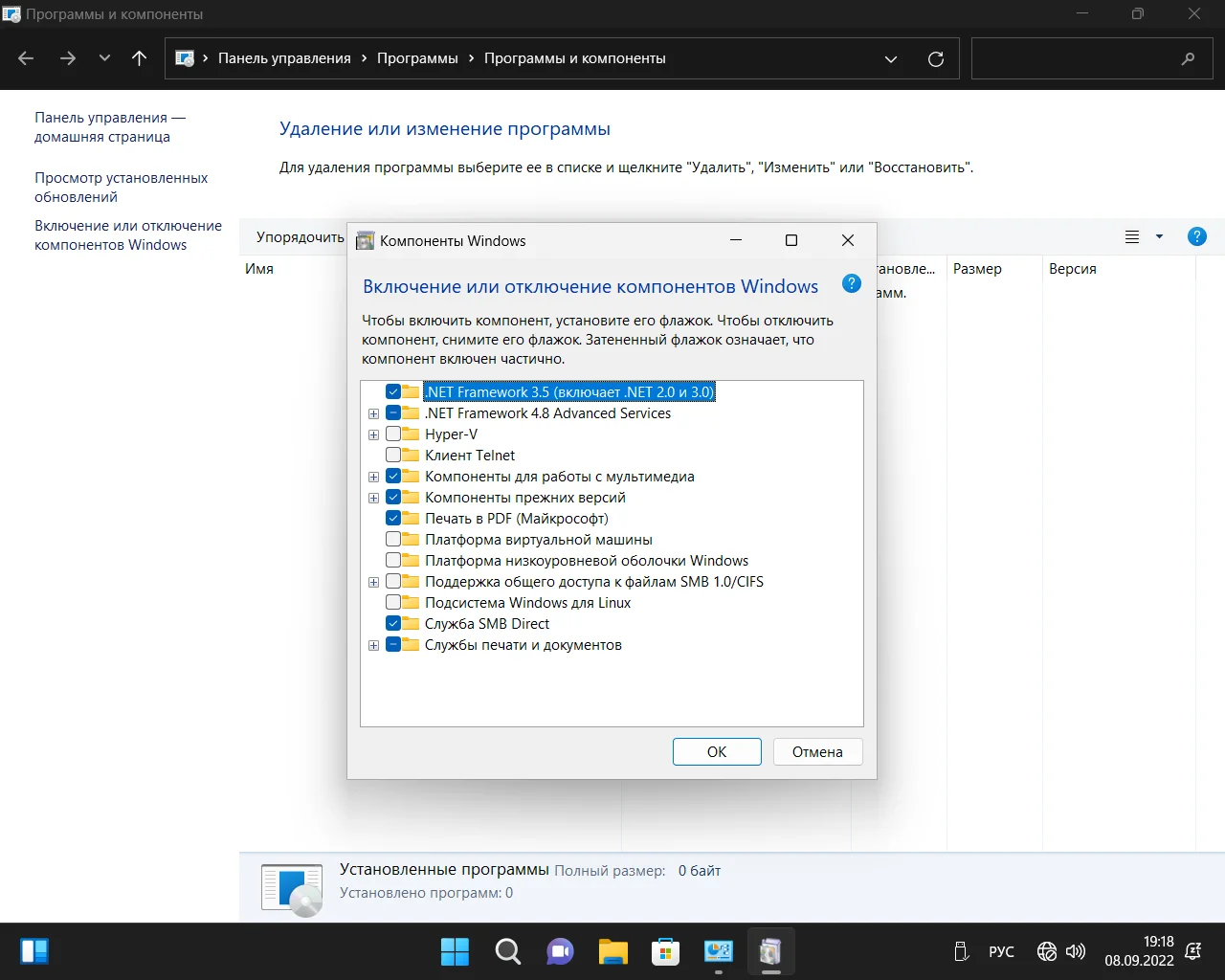
Task: Open the Просмотр установленных обновлений link
Action: tap(121, 188)
